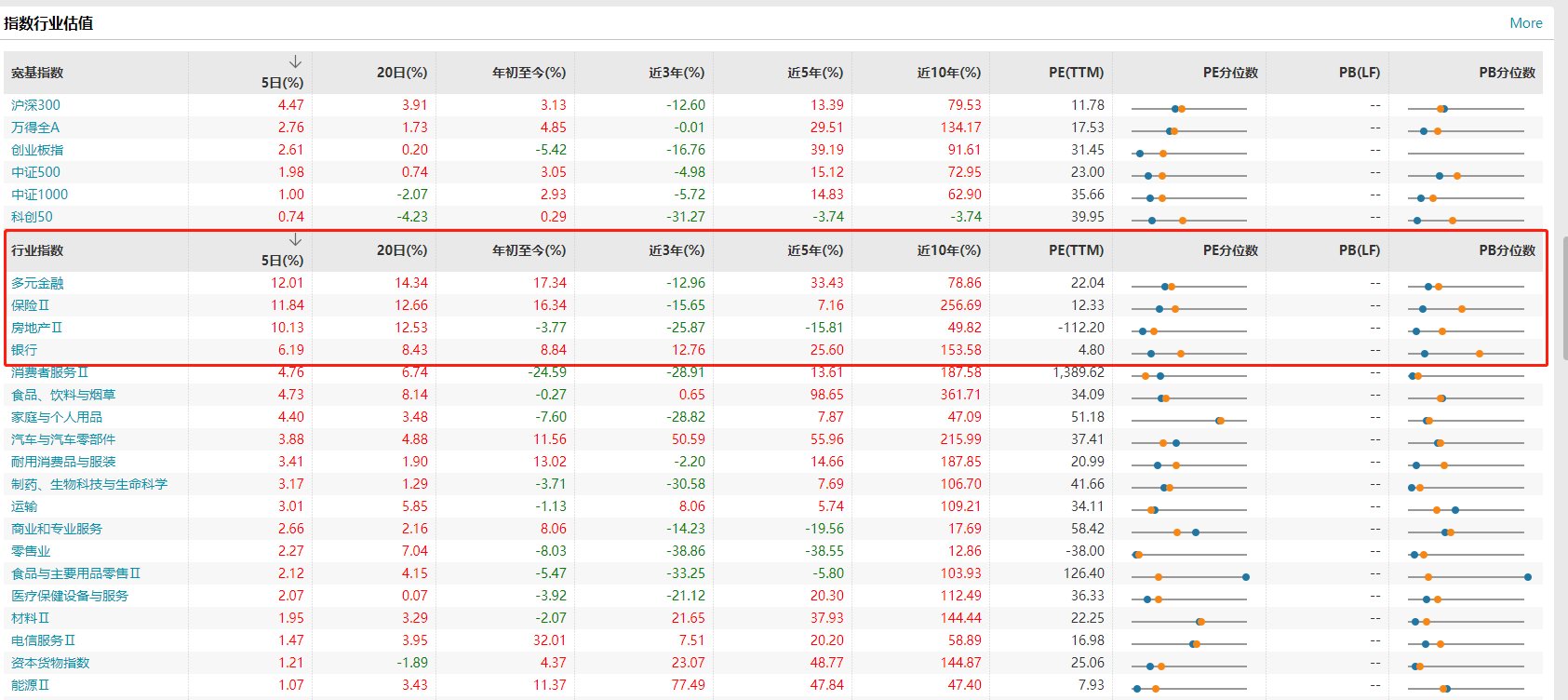
Task: Click the 20日(%) header in 行业指数 table
Action: pyautogui.click(x=402, y=250)
